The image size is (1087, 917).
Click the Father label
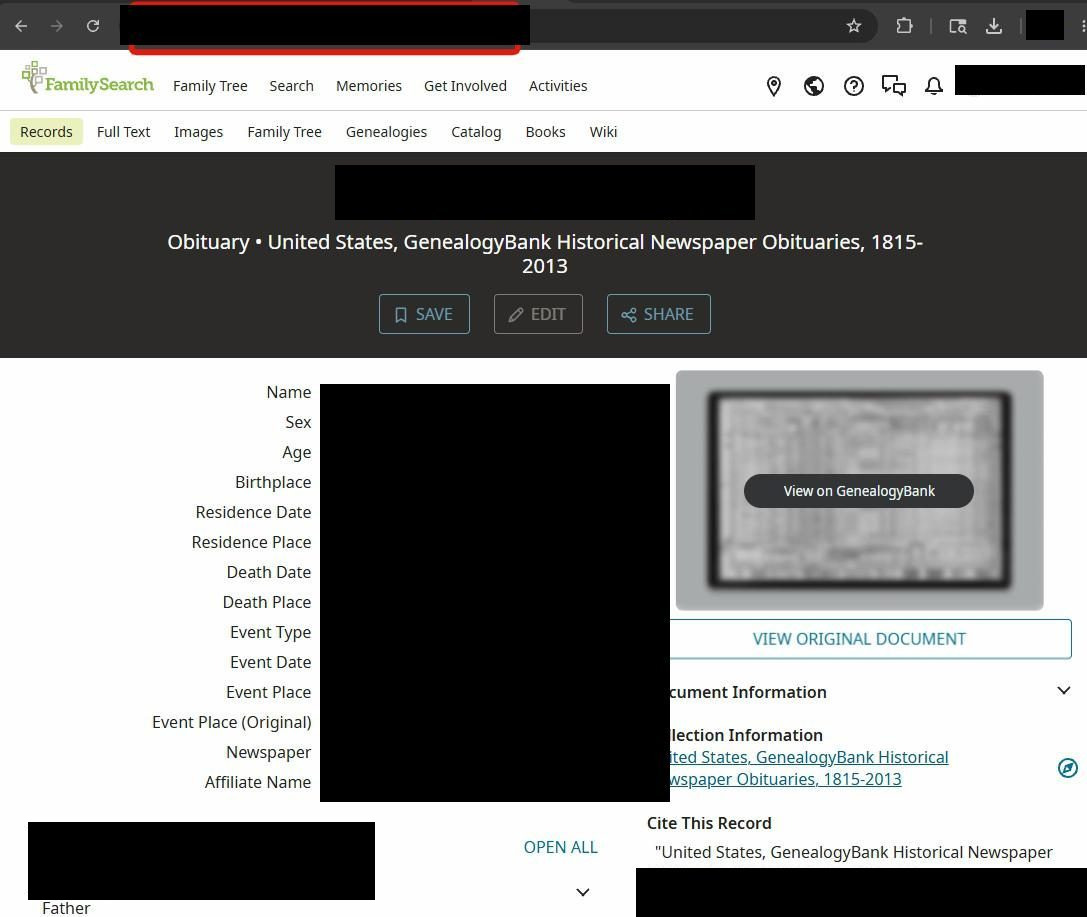pos(66,908)
